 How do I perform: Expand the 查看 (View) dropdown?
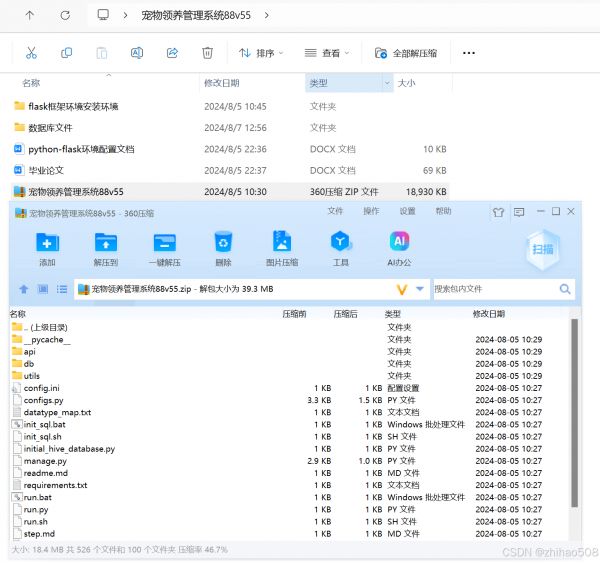click(x=329, y=53)
